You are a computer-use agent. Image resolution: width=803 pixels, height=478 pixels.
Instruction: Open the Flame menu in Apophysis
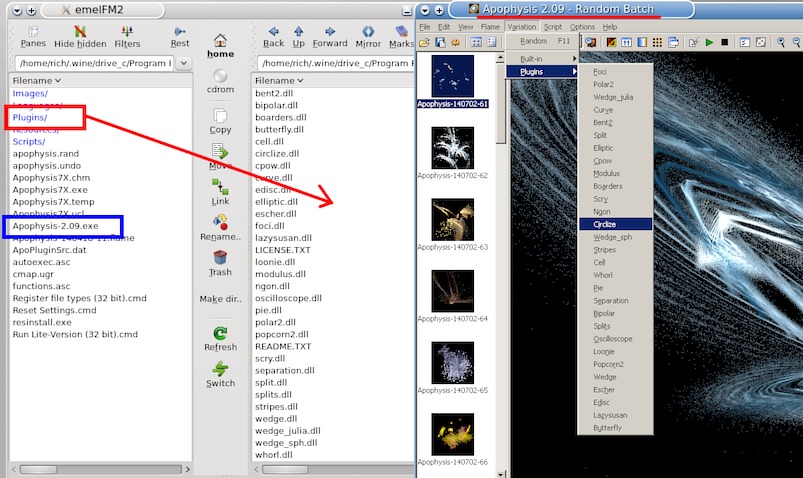tap(490, 27)
